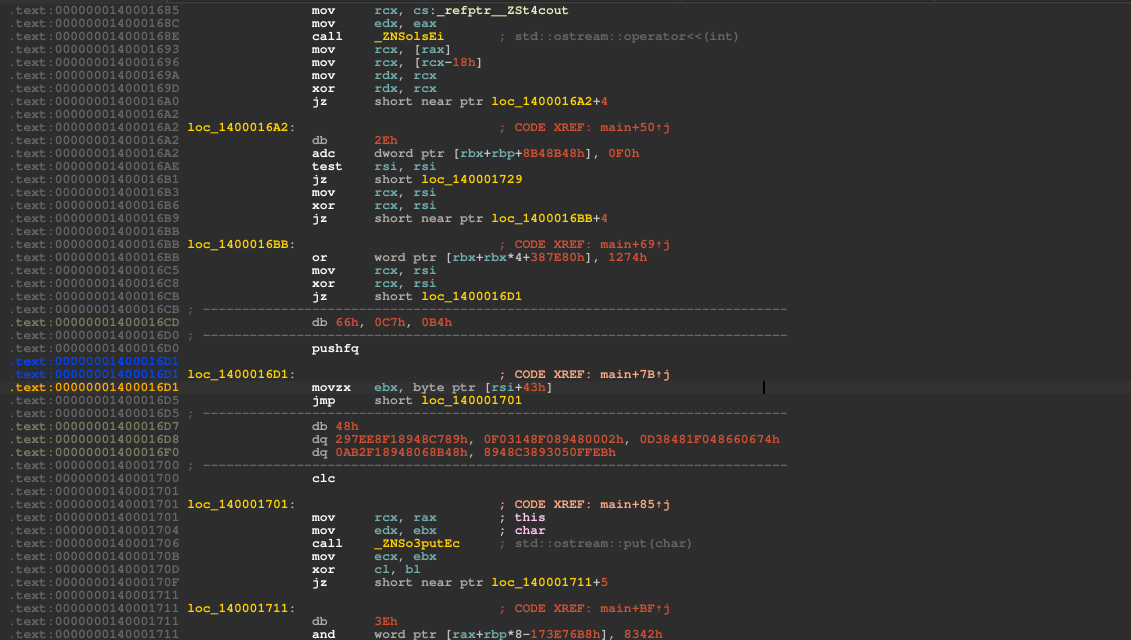Follow the CODE XREF main+50 reference
The image size is (1131, 640).
click(591, 128)
